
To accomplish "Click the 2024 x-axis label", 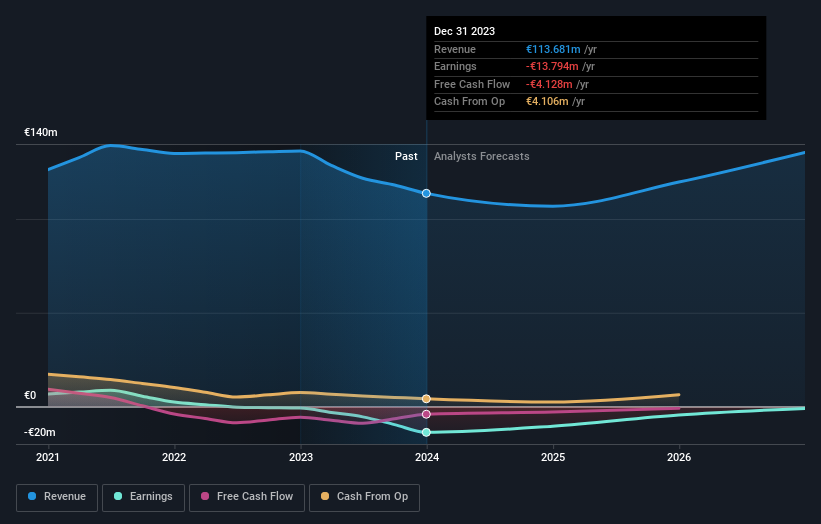I will tap(427, 458).
